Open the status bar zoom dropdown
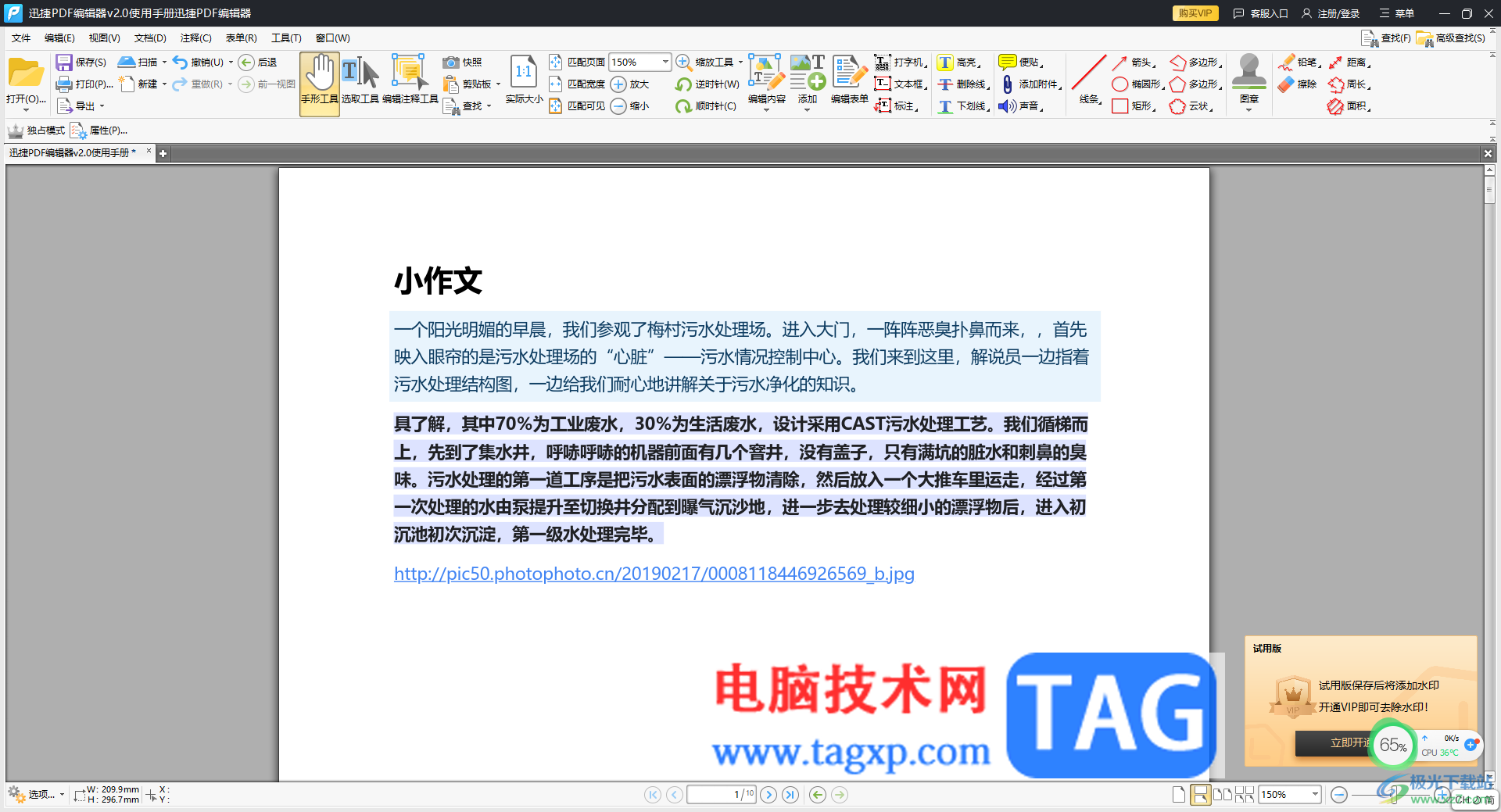The width and height of the screenshot is (1501, 812). (x=1315, y=795)
